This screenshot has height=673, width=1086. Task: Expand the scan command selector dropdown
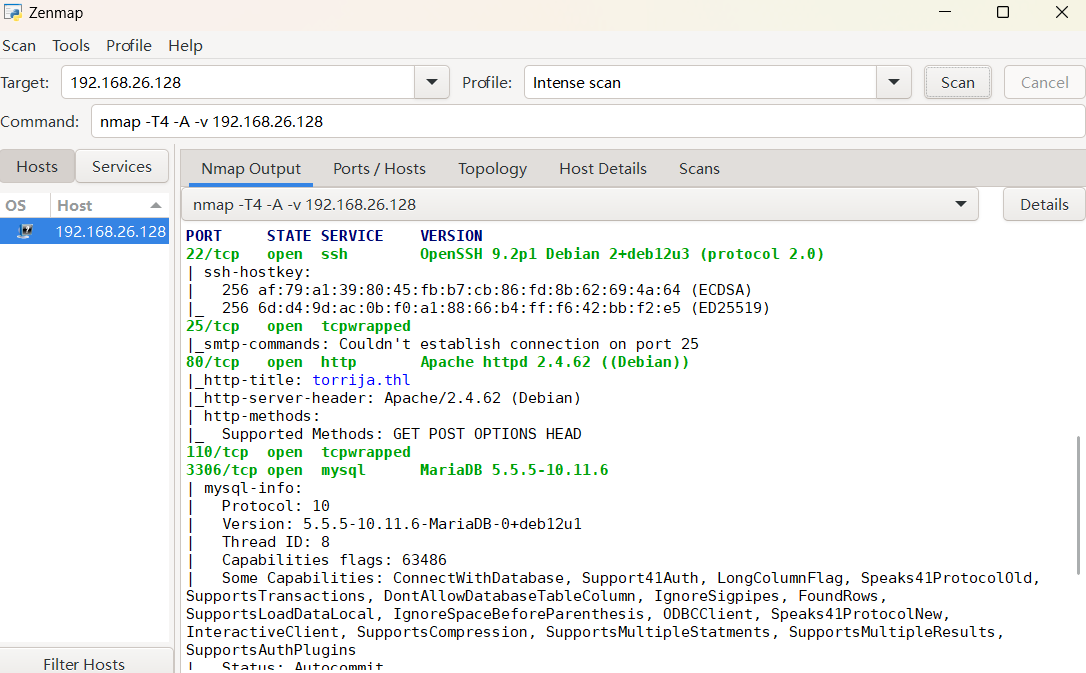(x=960, y=204)
